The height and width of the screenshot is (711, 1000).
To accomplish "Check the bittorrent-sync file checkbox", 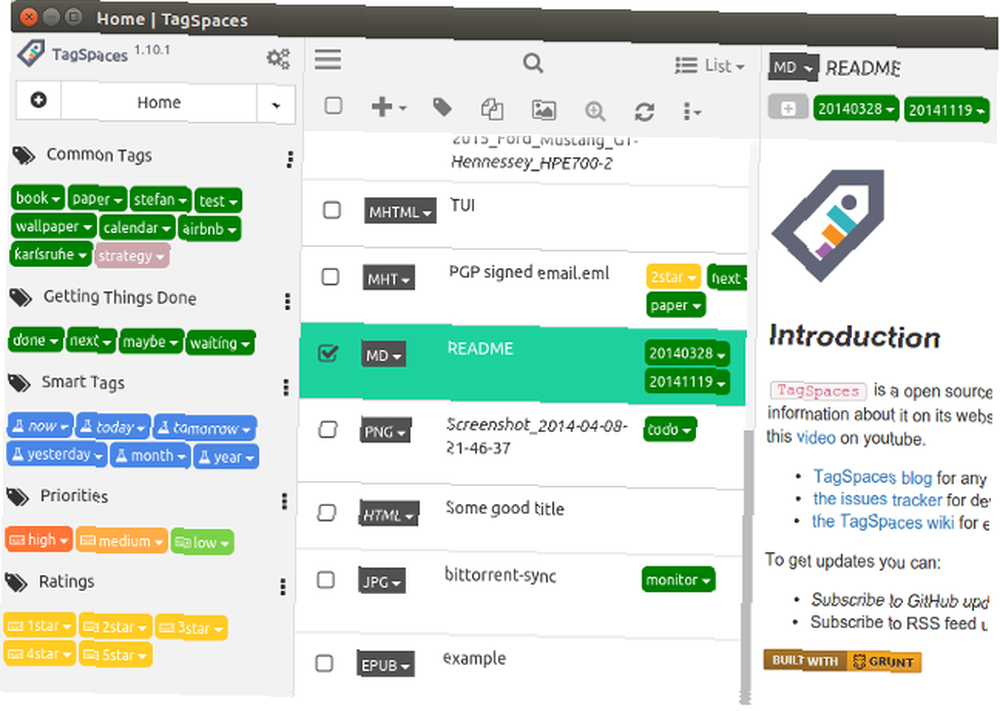I will tap(325, 580).
